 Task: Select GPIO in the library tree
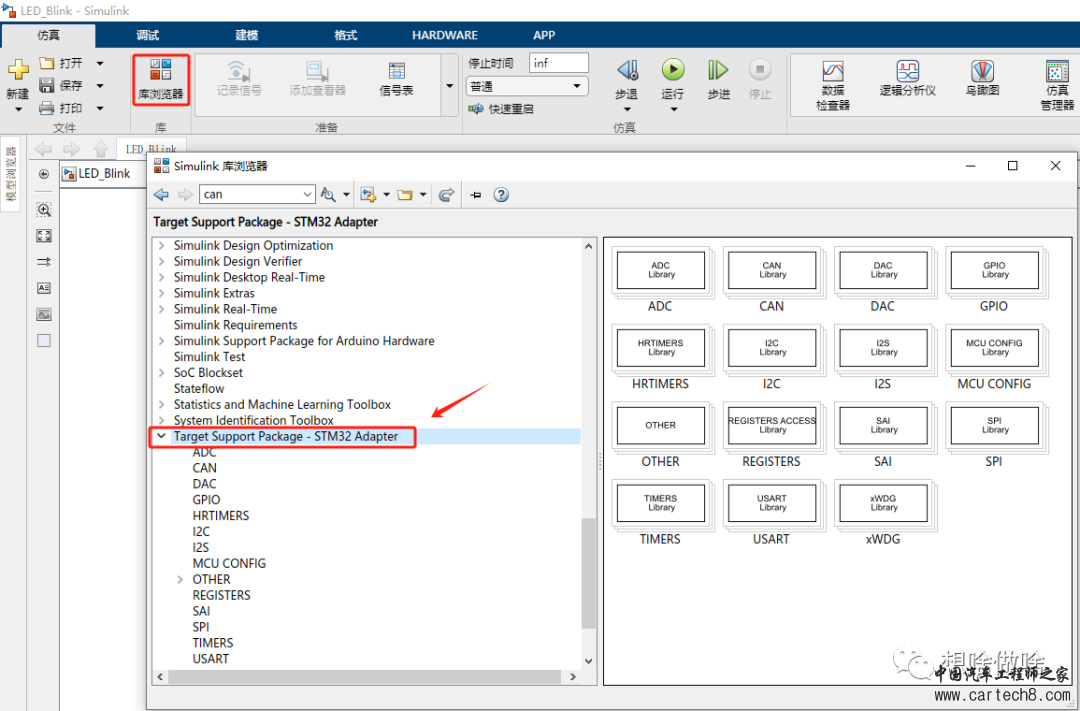pyautogui.click(x=207, y=500)
